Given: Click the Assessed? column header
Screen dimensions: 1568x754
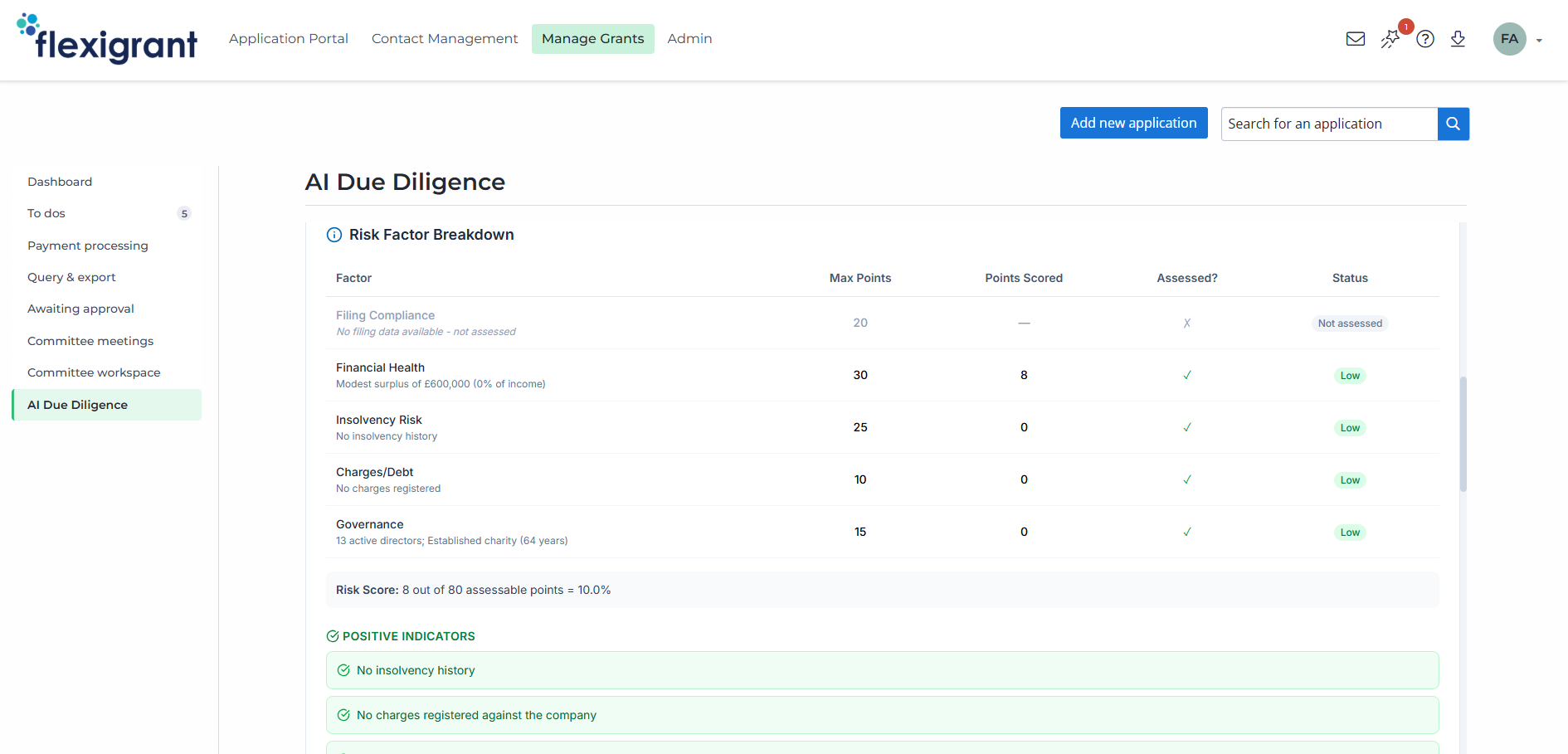Looking at the screenshot, I should coord(1187,278).
